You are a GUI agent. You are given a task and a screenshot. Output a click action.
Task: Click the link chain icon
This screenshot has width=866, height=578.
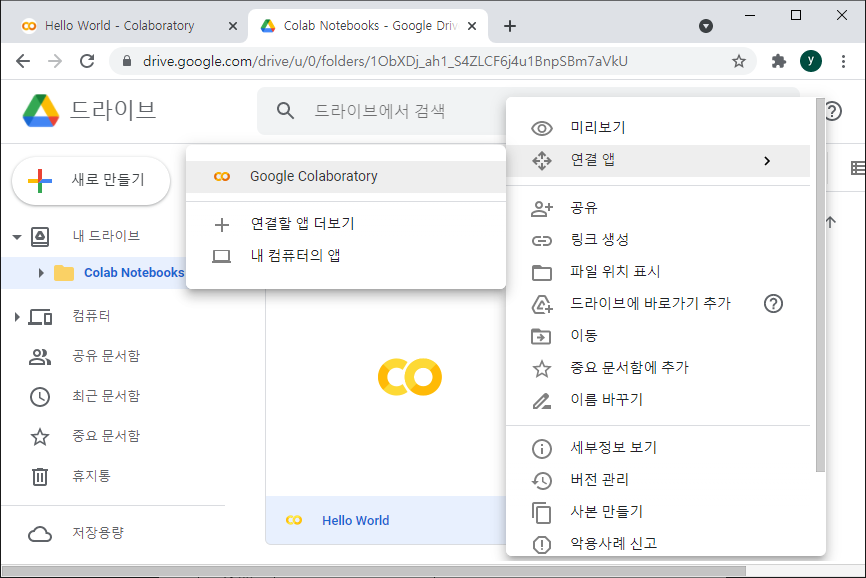coord(541,241)
